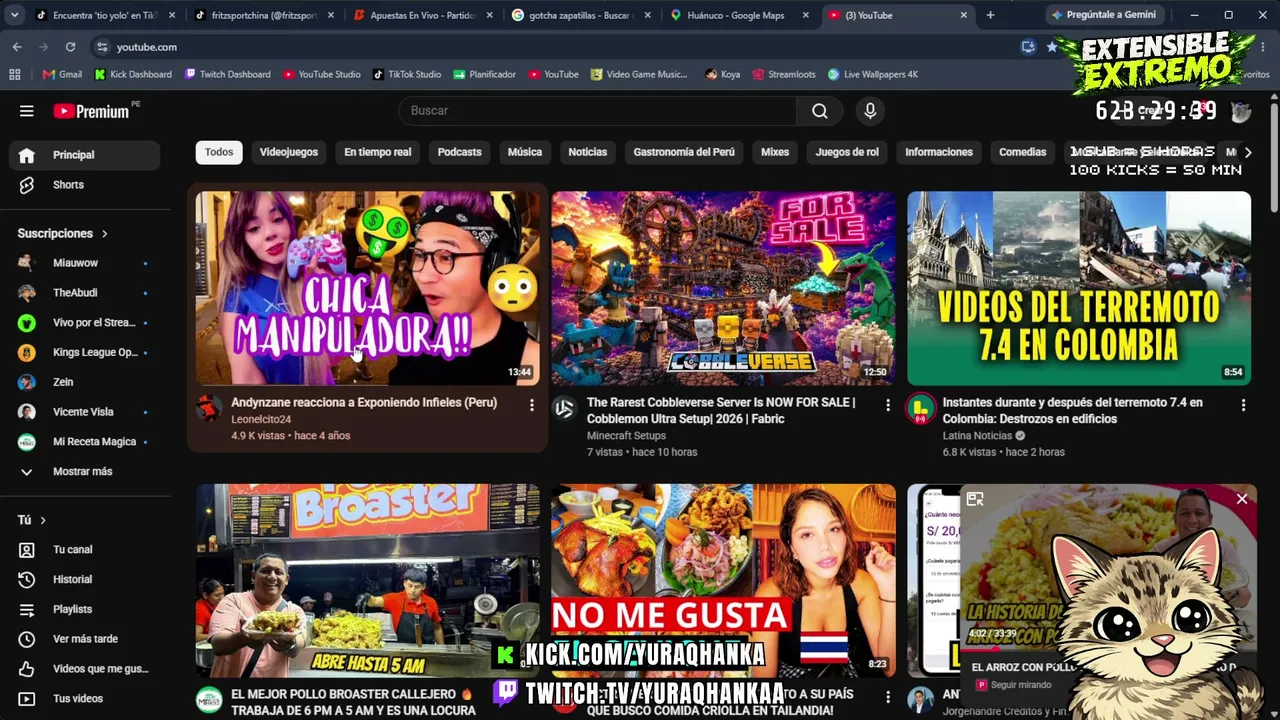This screenshot has width=1280, height=720.
Task: Expand the Tú section header
Action: point(32,520)
